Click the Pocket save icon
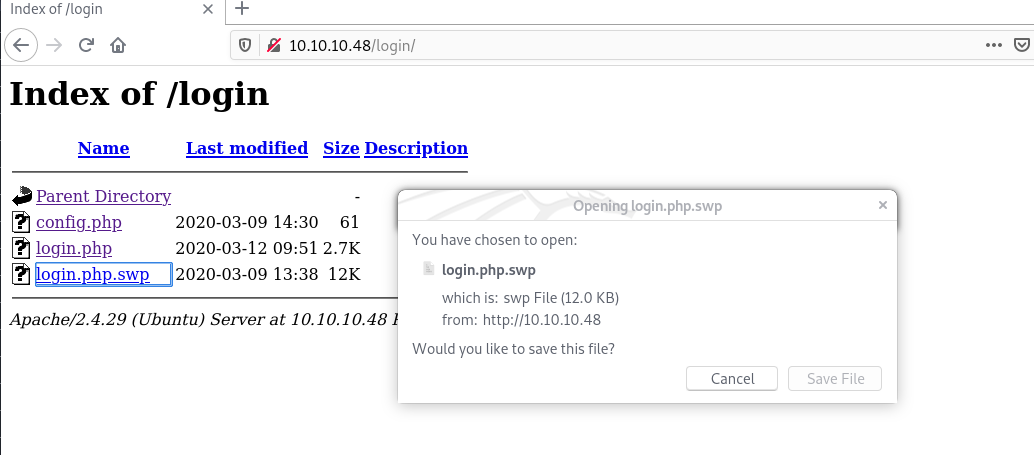The image size is (1034, 455). (x=1021, y=45)
